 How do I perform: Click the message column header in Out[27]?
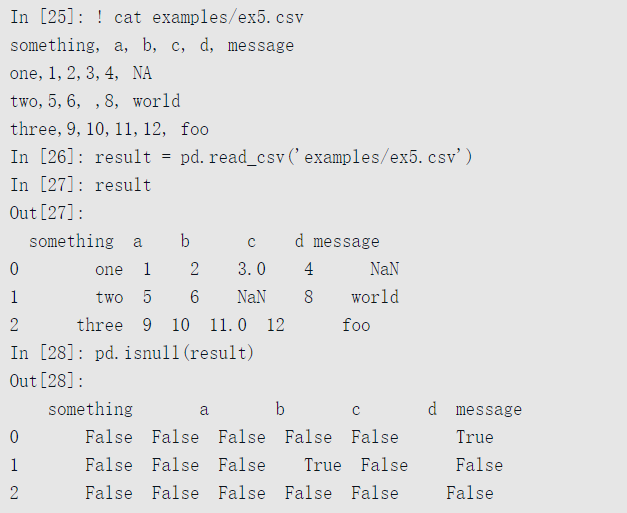(x=346, y=242)
